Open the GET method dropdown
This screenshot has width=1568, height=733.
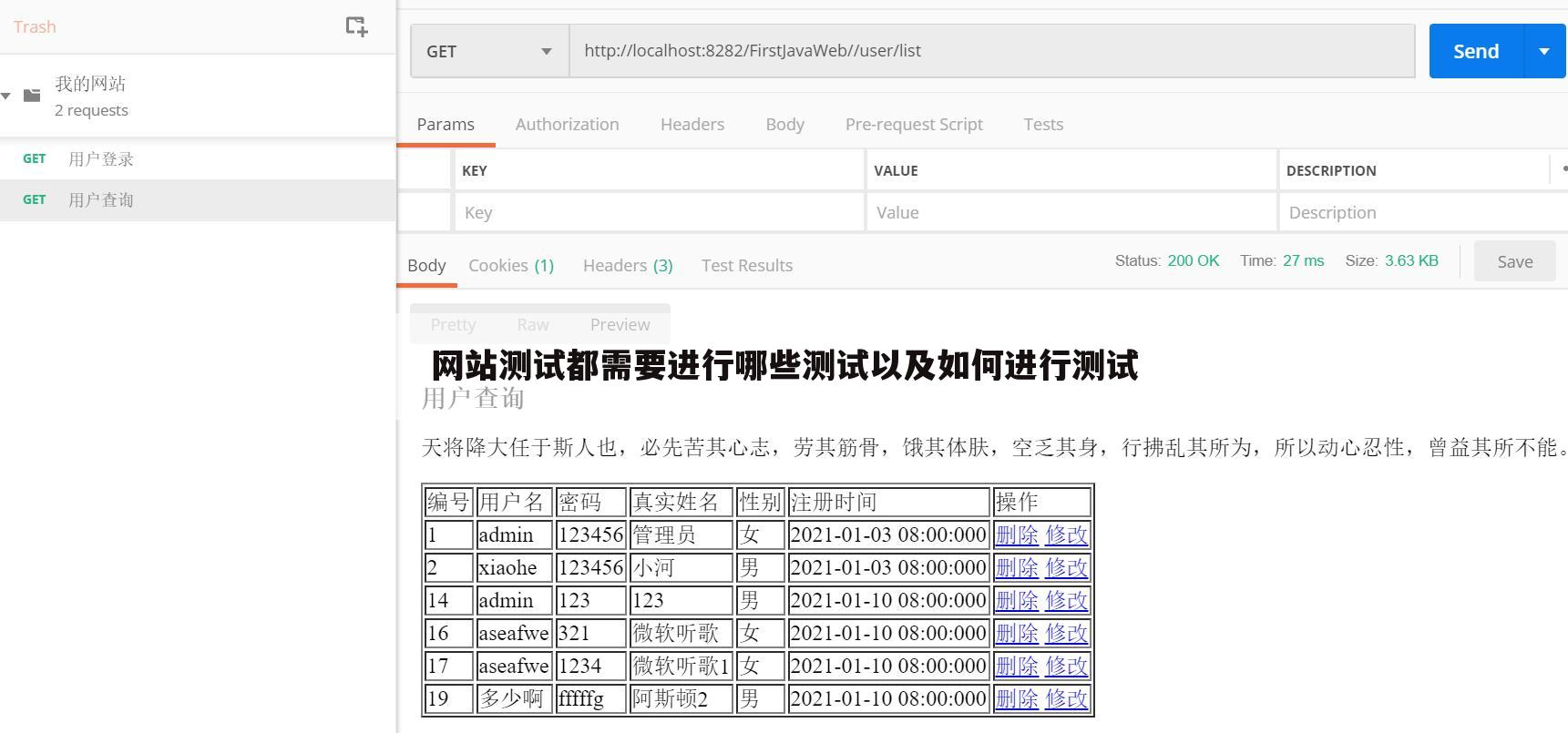point(490,51)
